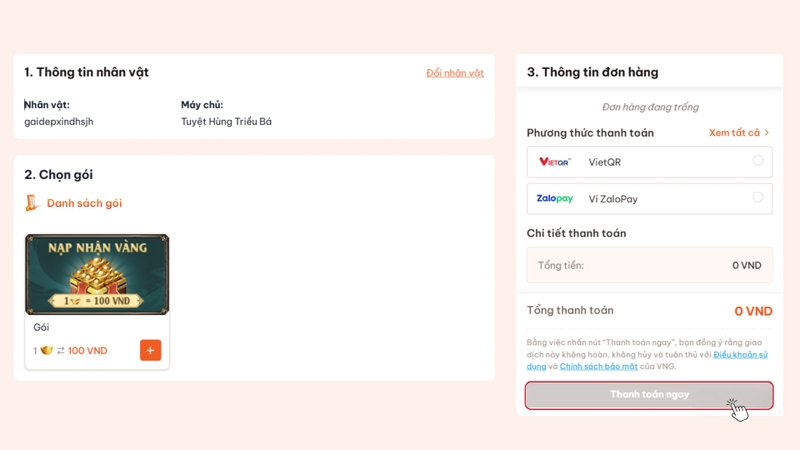800x450 pixels.
Task: Open the Chính sách bảo mật link
Action: pyautogui.click(x=598, y=366)
